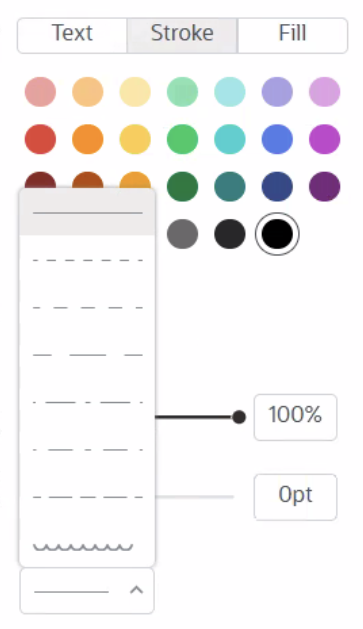Edit the 0pt stroke width field
Viewport: 363px width, 629px height.
pyautogui.click(x=295, y=497)
